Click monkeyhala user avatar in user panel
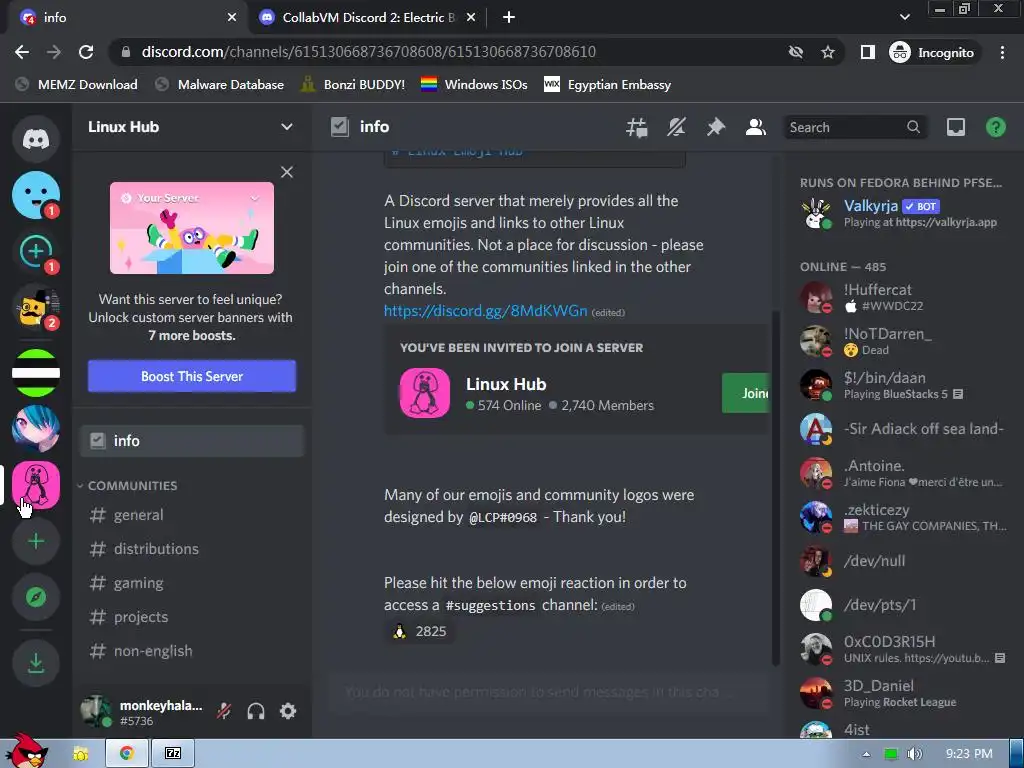The height and width of the screenshot is (768, 1024). point(96,711)
